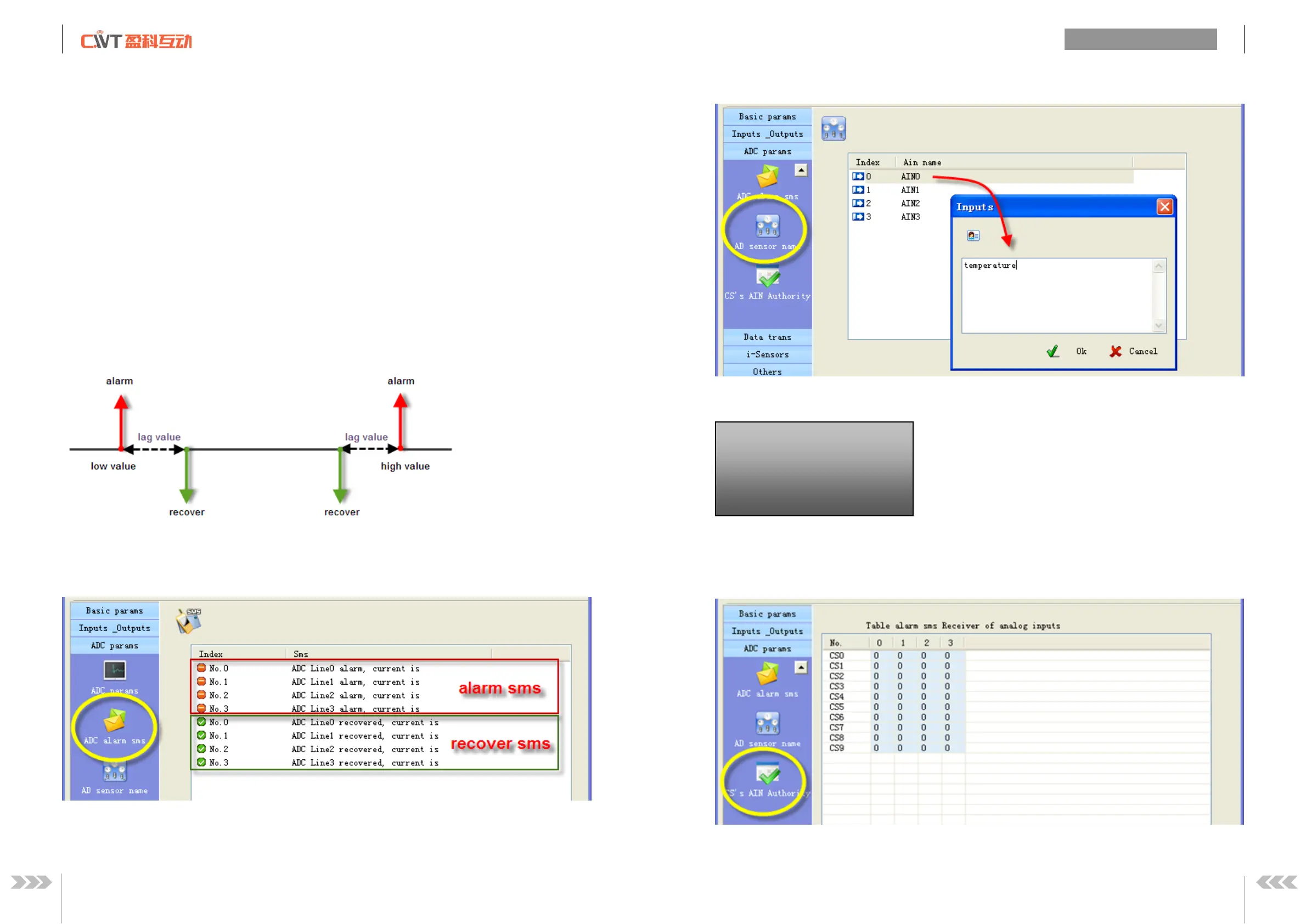Open AD sensor name icon in top panel

767,226
